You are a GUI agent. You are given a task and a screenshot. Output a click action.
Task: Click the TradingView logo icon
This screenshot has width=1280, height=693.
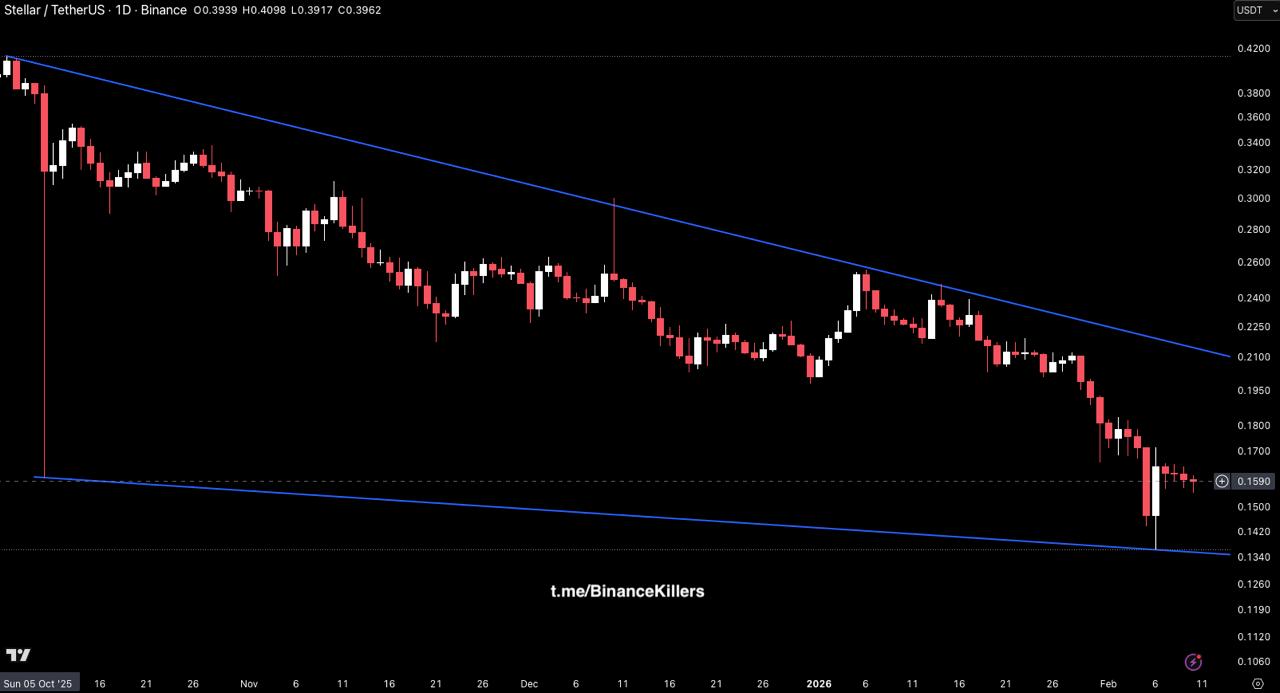point(18,655)
